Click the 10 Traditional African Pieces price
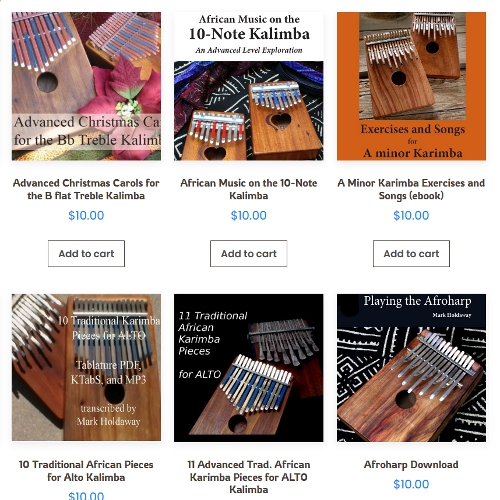 point(86,496)
